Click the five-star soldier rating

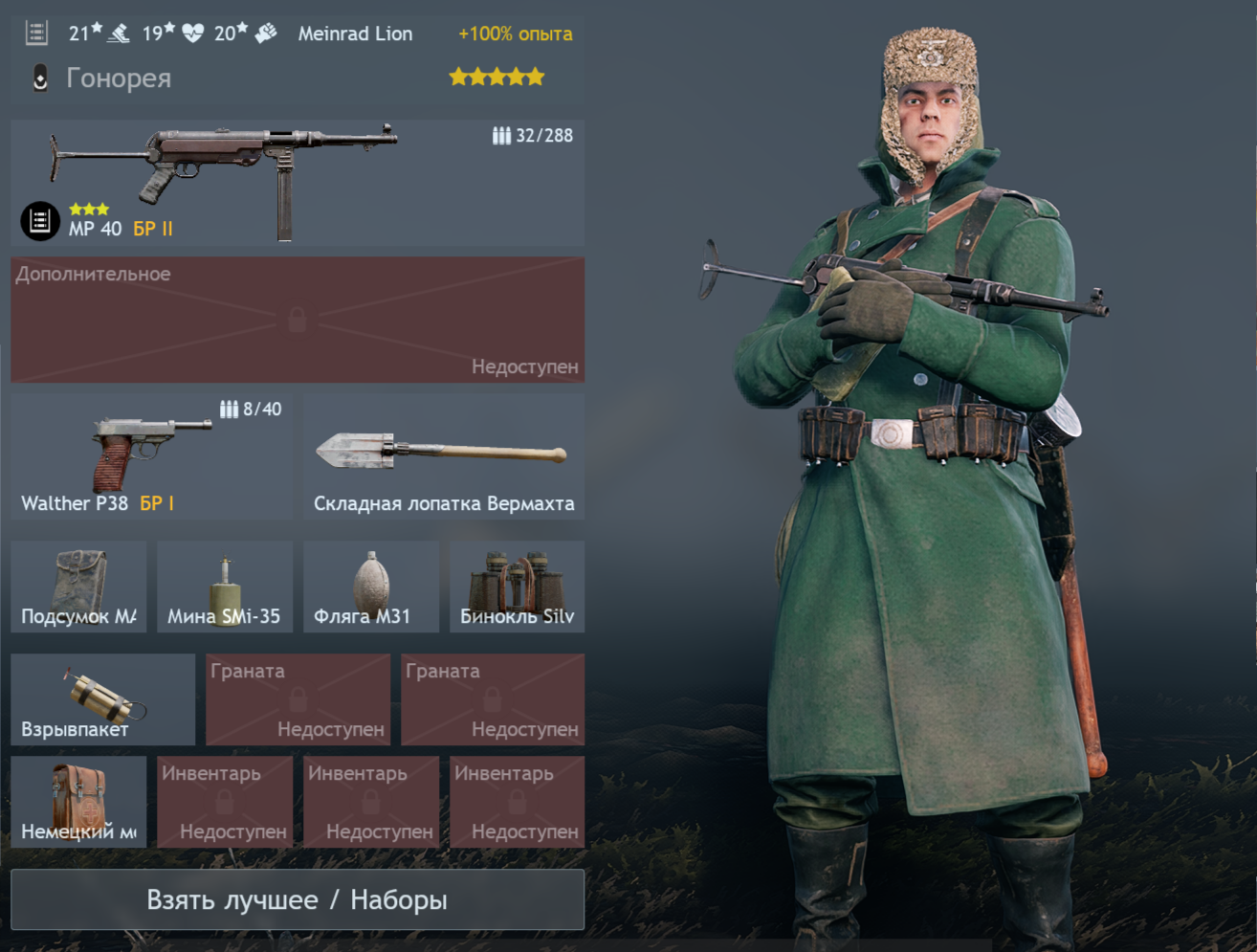[x=496, y=77]
